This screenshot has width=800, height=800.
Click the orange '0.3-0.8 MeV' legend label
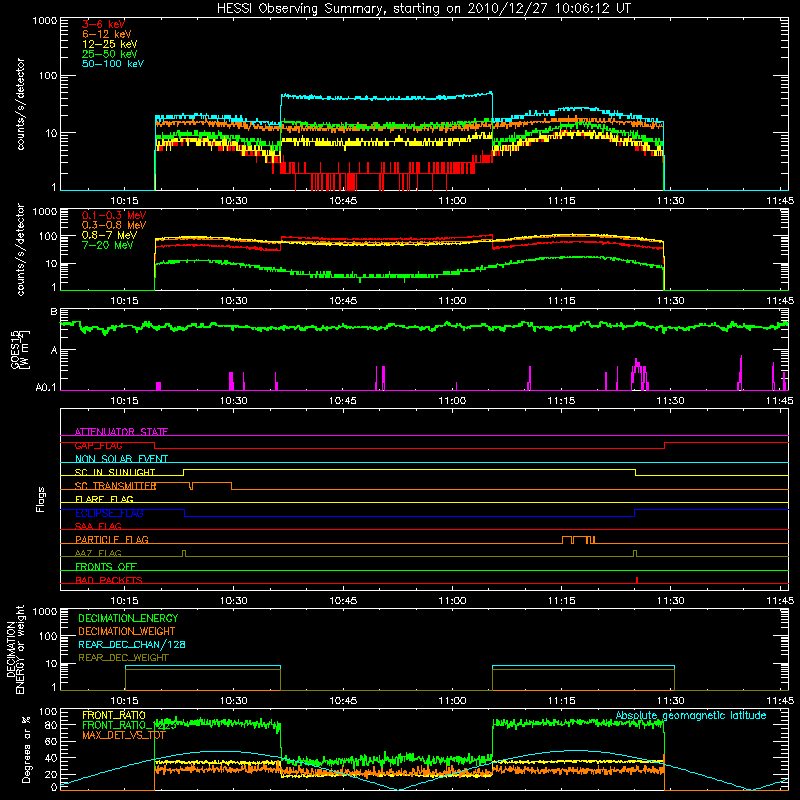pos(114,225)
